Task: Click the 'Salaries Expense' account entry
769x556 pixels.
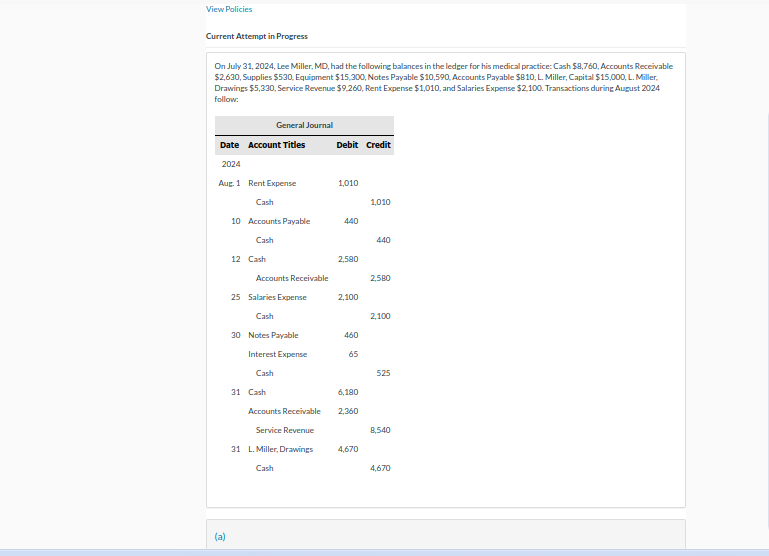Action: [x=277, y=298]
